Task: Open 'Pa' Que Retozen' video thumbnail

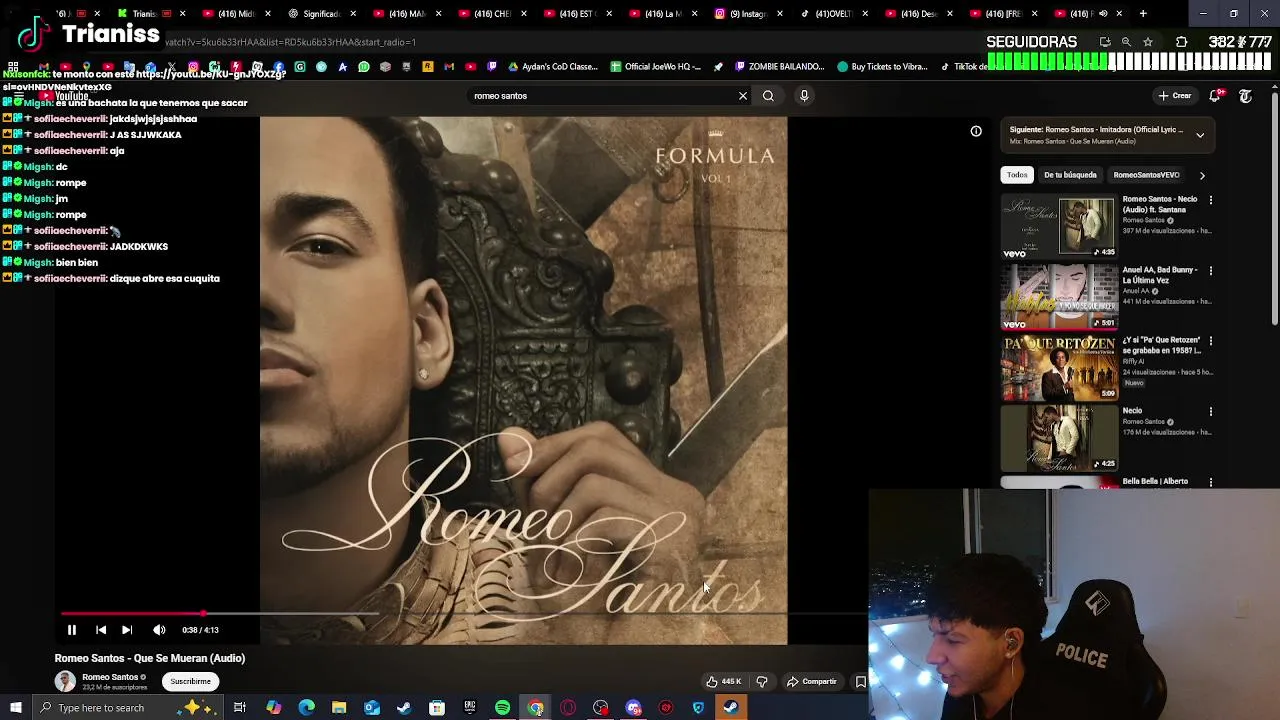Action: tap(1059, 368)
